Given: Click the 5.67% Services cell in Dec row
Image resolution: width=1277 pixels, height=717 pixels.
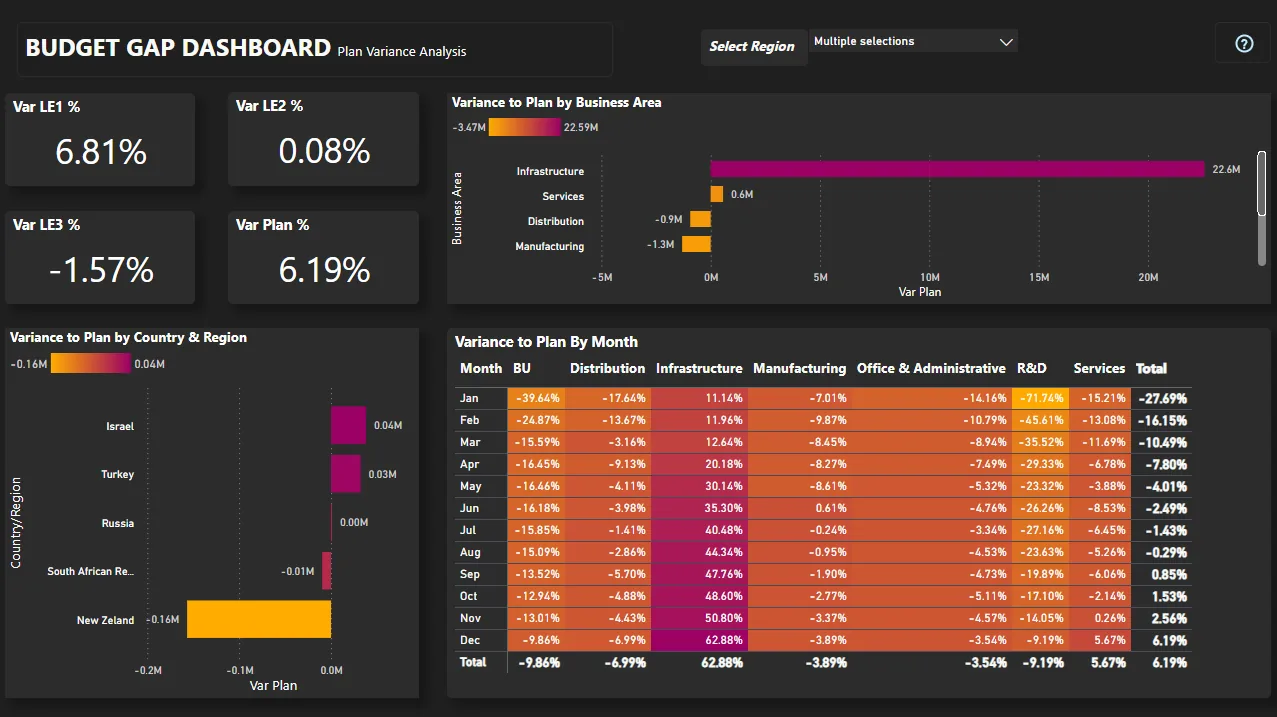Looking at the screenshot, I should (x=1100, y=640).
